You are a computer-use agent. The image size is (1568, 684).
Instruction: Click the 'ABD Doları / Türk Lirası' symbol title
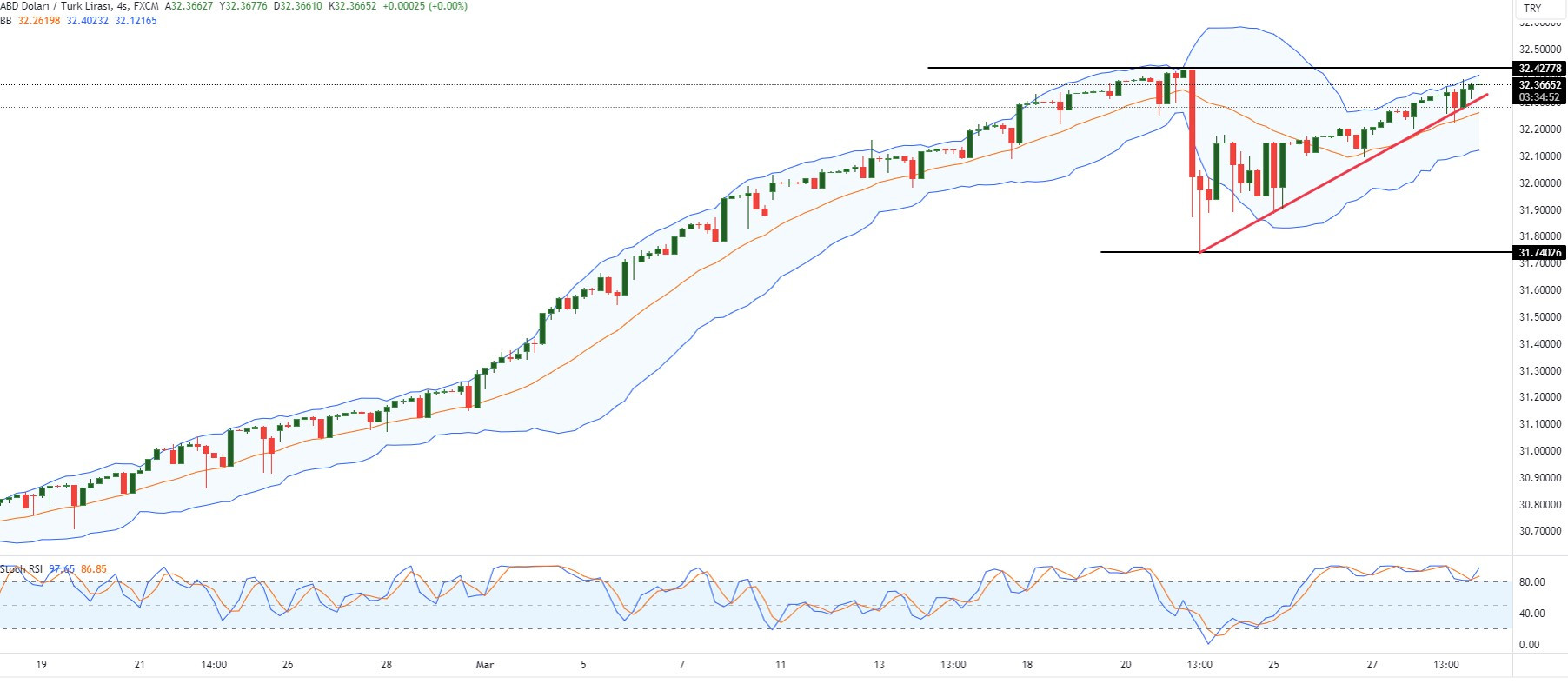[x=56, y=6]
